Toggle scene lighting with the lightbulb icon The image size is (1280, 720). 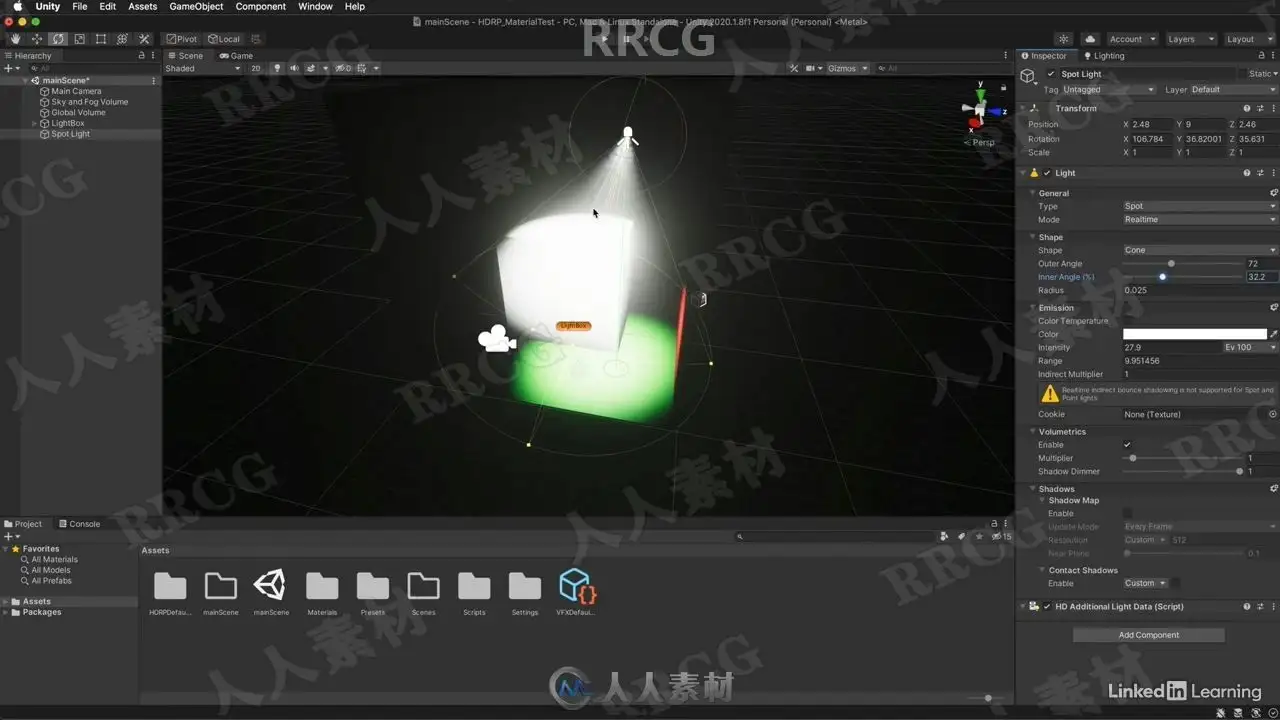point(277,69)
